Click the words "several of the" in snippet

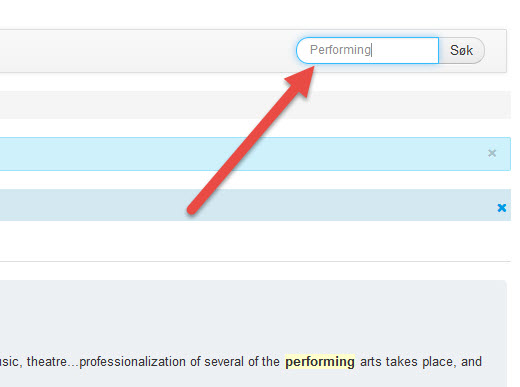(242, 362)
